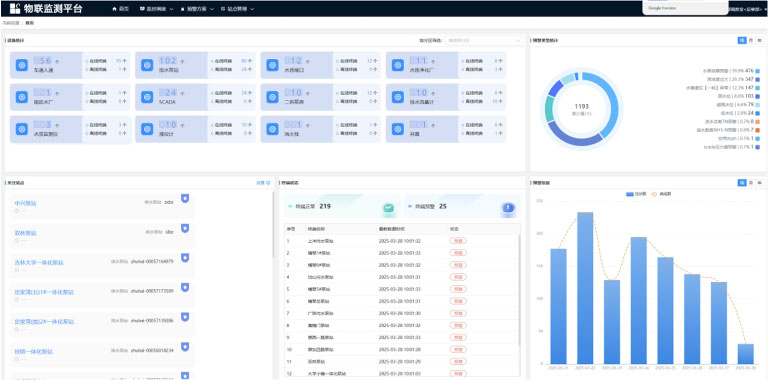Image resolution: width=768 pixels, height=380 pixels.
Task: Click the device icon on the 水质监测仪 card
Action: [22, 129]
